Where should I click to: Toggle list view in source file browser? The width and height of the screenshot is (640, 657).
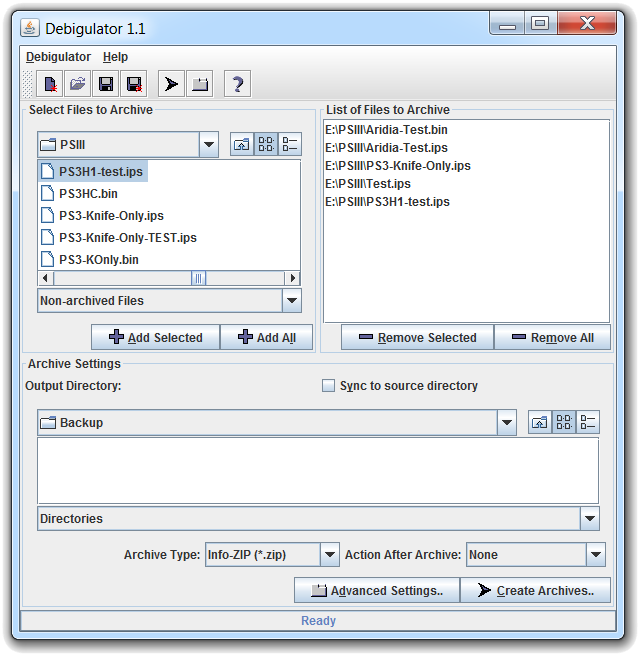tap(265, 145)
